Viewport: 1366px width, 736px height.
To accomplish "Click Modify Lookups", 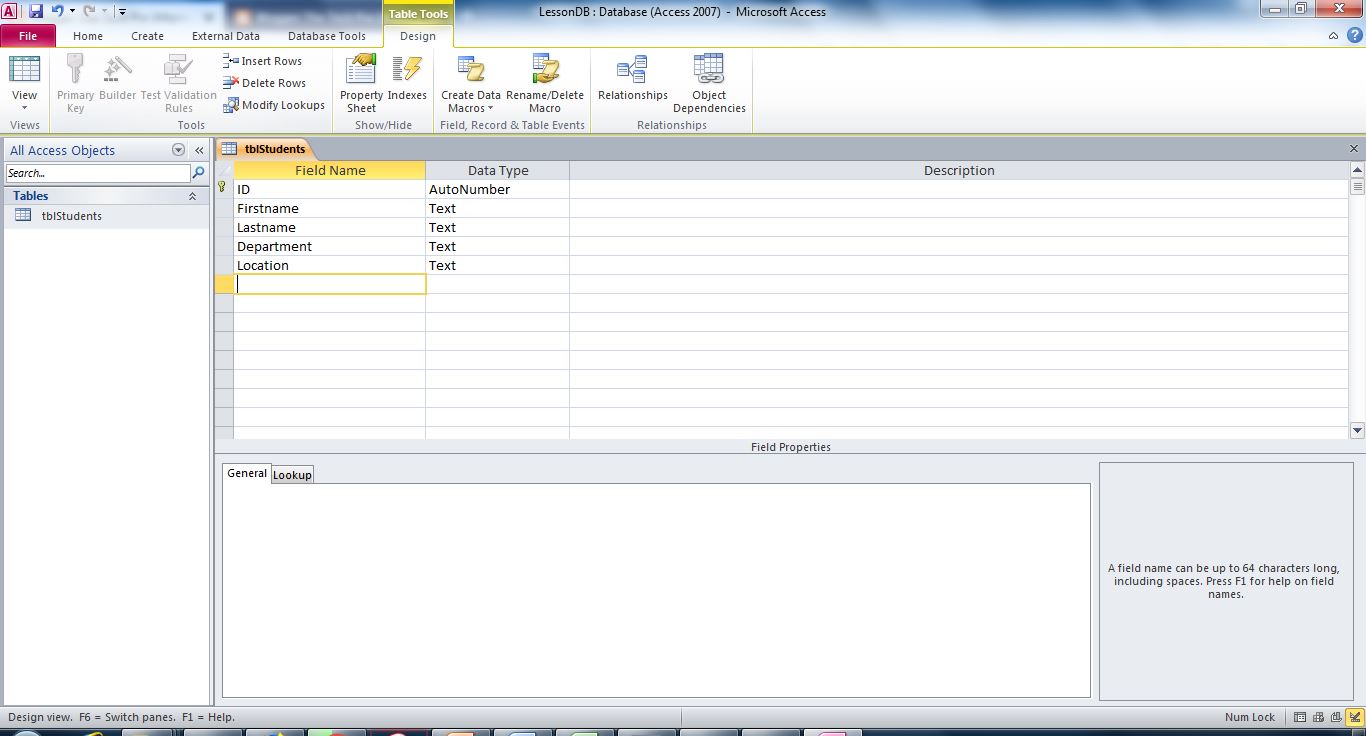I will [274, 105].
